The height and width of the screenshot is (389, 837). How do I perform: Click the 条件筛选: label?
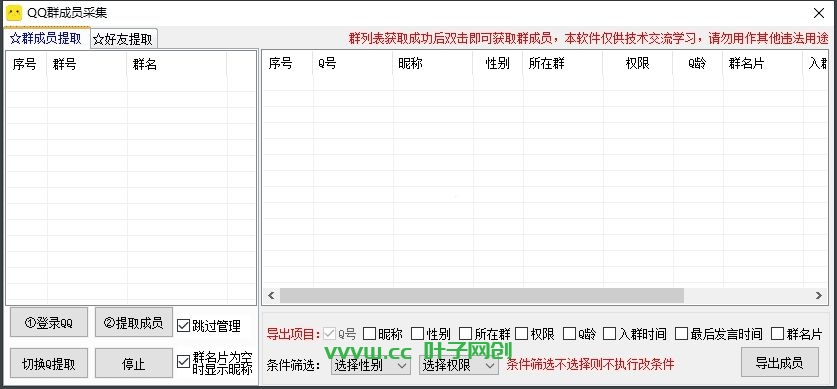[x=293, y=366]
